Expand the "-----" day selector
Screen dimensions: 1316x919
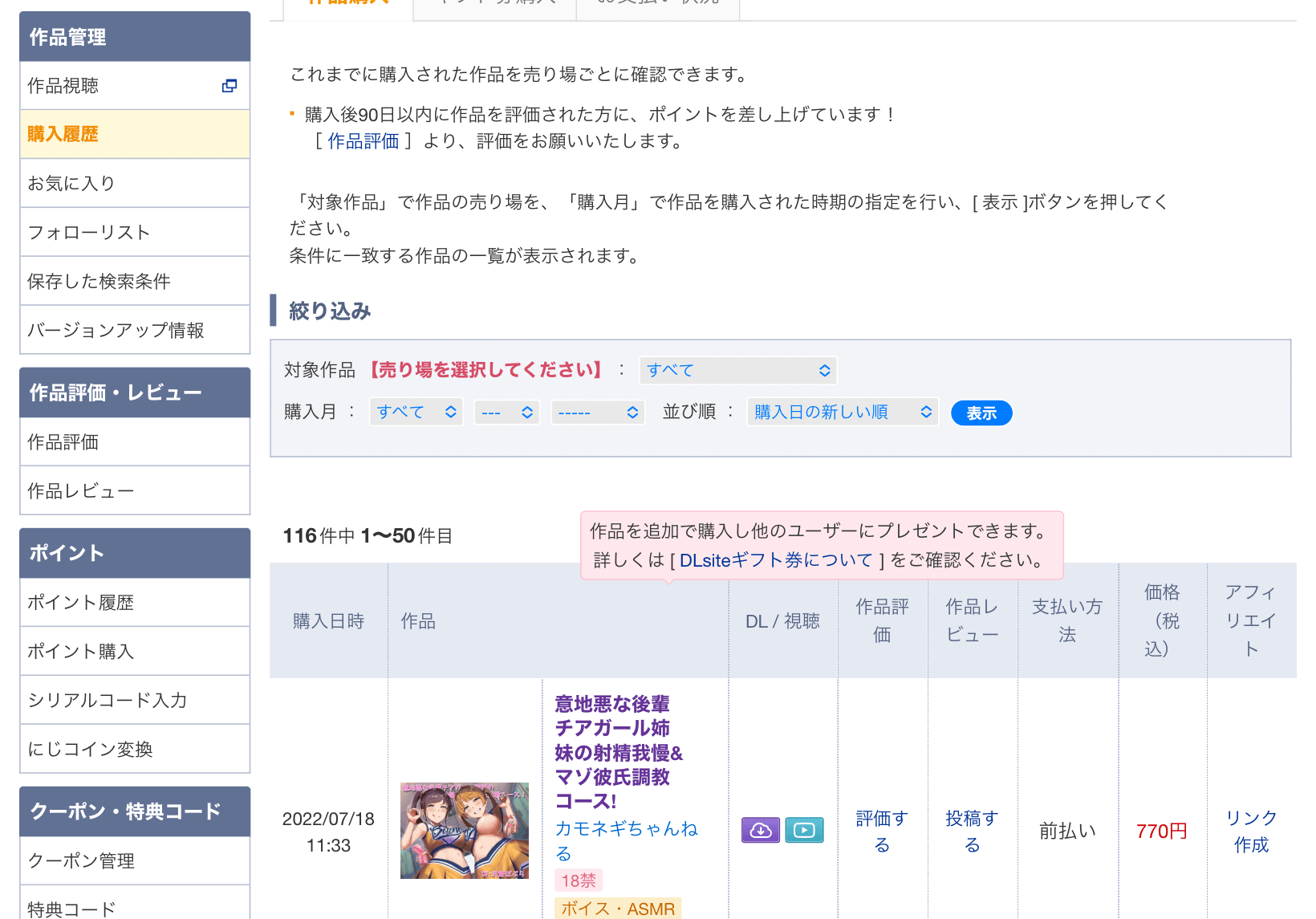click(598, 411)
